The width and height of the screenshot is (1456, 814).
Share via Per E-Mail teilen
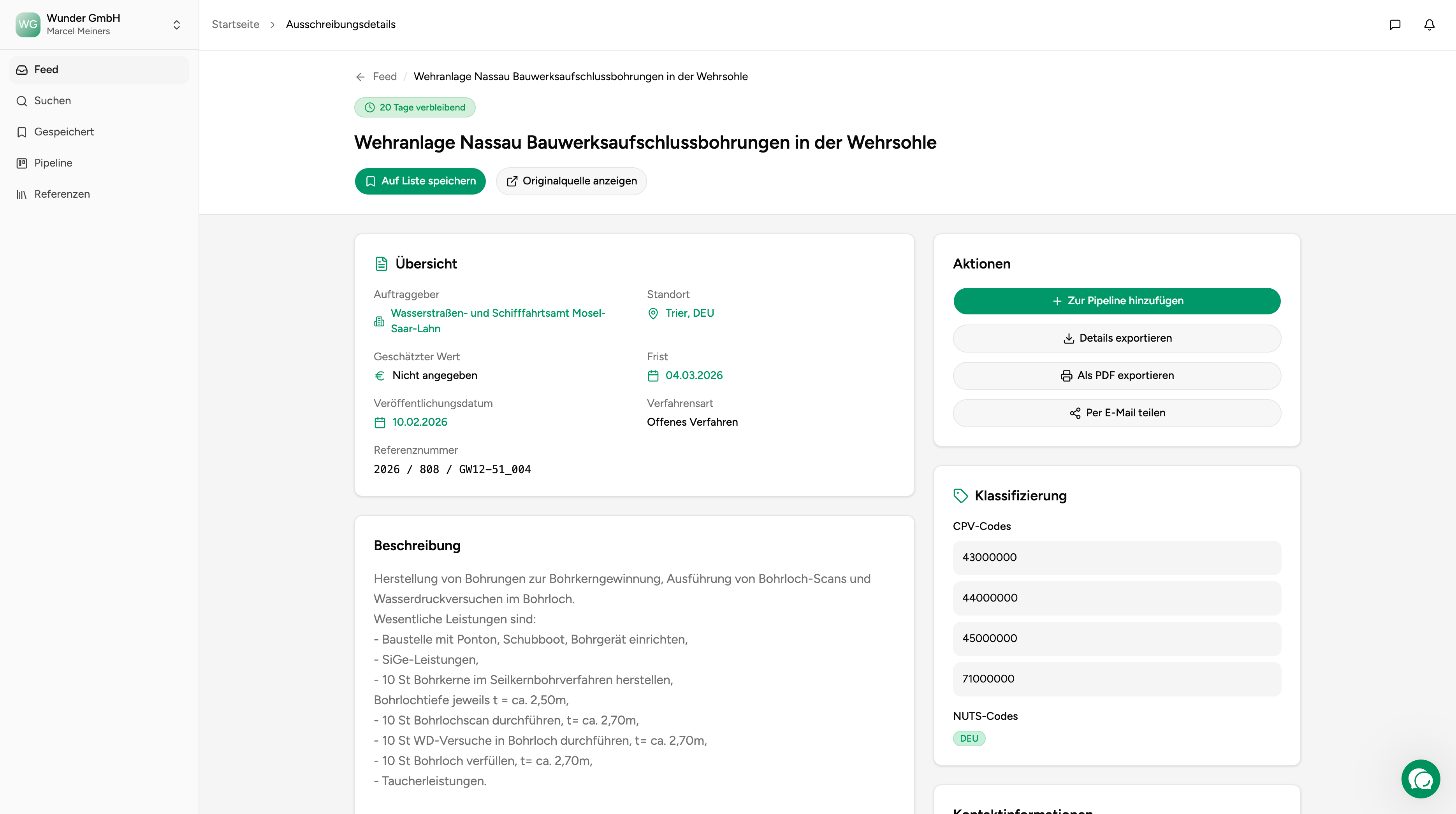tap(1116, 412)
